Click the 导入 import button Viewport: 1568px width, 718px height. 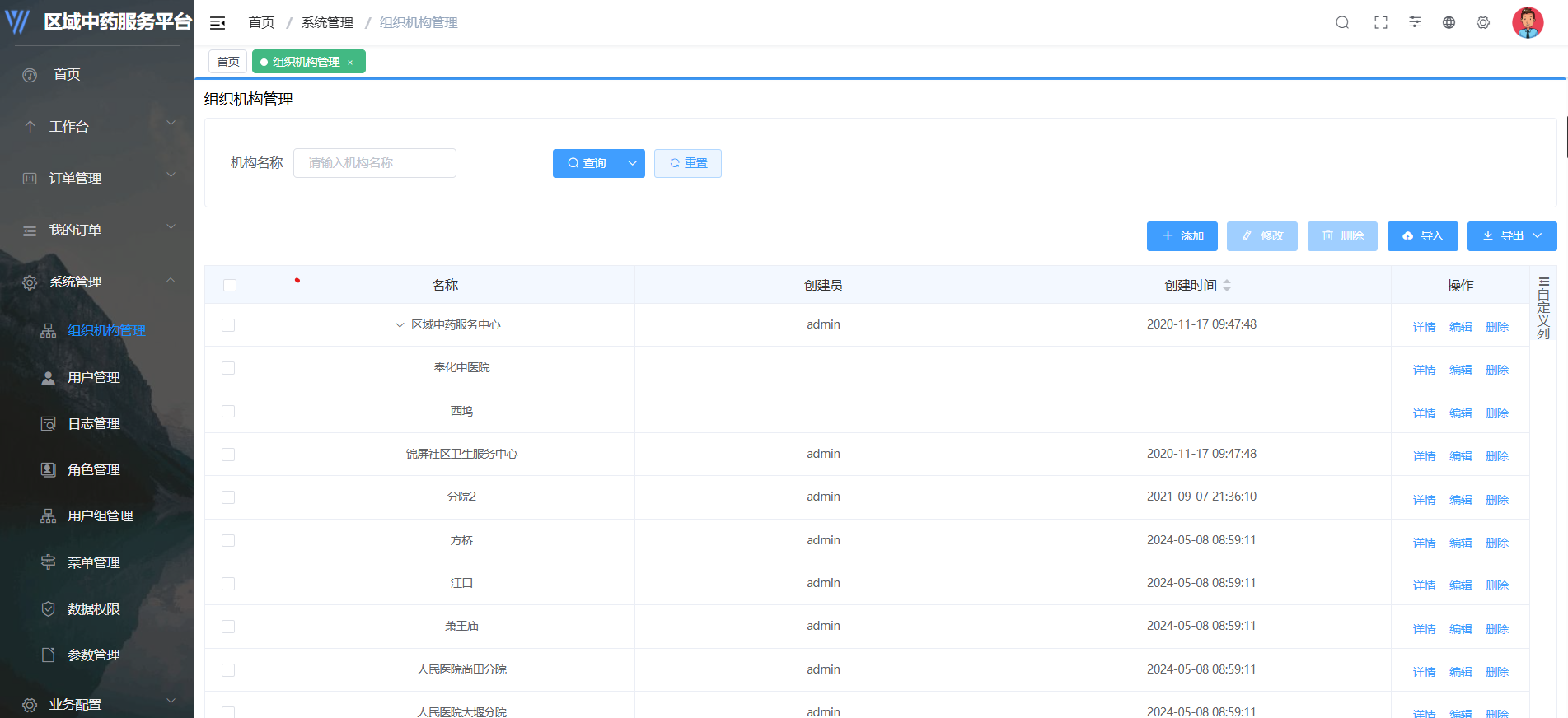1423,235
